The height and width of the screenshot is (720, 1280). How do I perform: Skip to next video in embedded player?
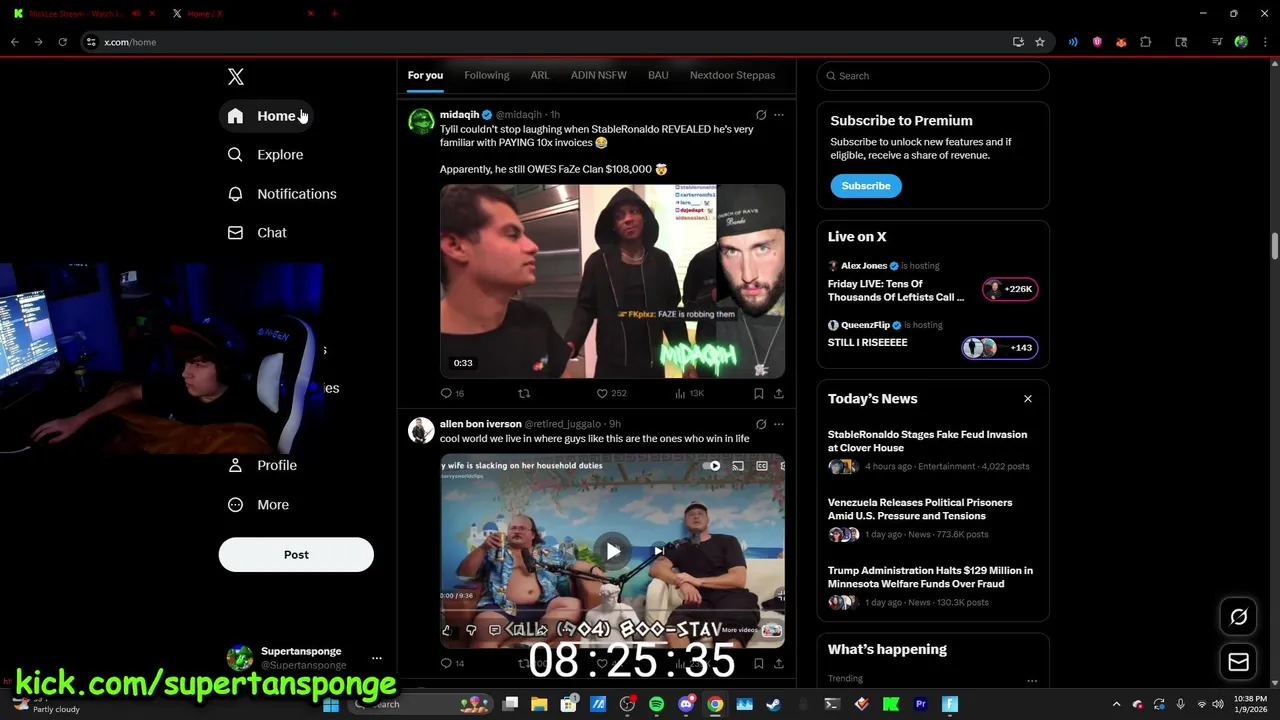(x=658, y=551)
